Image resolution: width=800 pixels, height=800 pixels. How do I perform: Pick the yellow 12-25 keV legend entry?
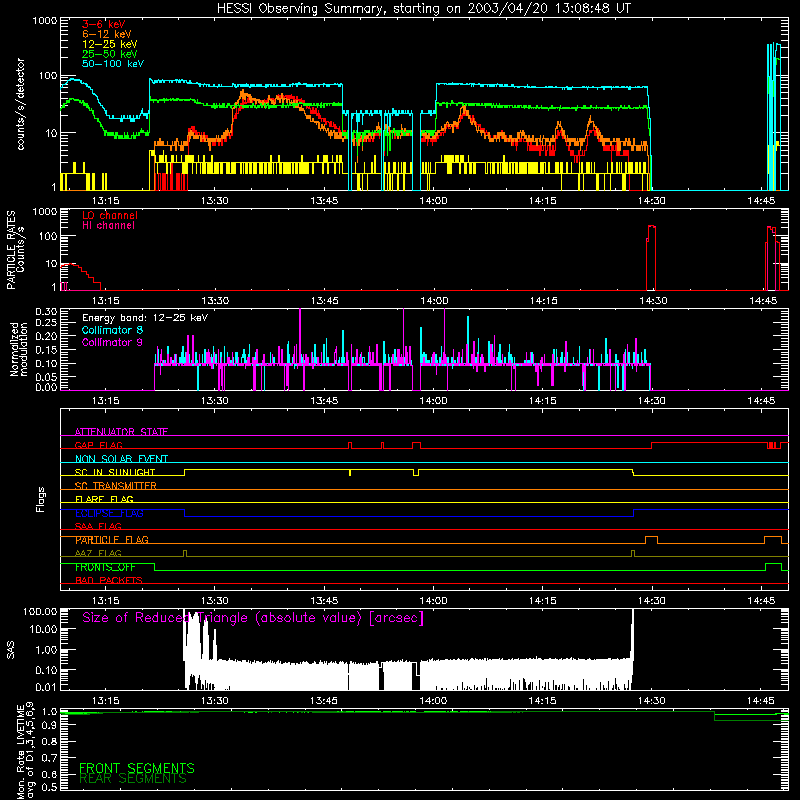click(110, 44)
